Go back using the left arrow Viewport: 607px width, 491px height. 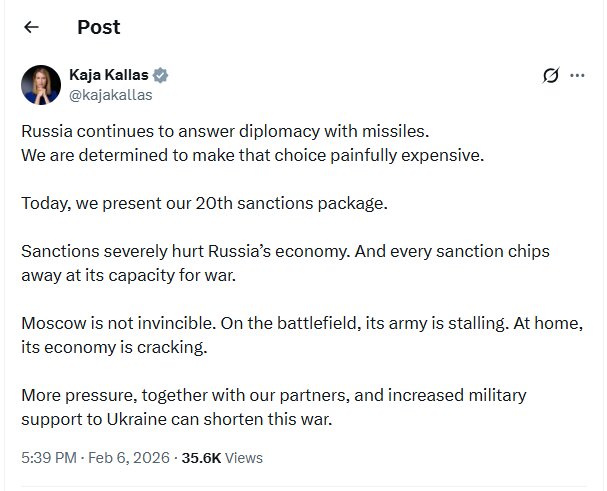(31, 27)
